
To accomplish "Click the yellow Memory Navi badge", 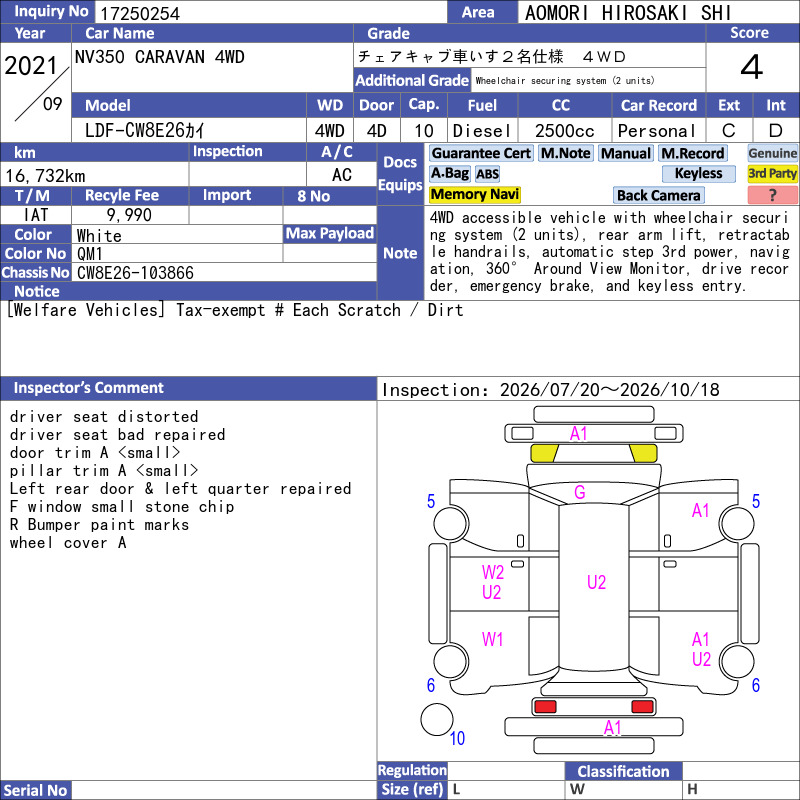I will 474,194.
